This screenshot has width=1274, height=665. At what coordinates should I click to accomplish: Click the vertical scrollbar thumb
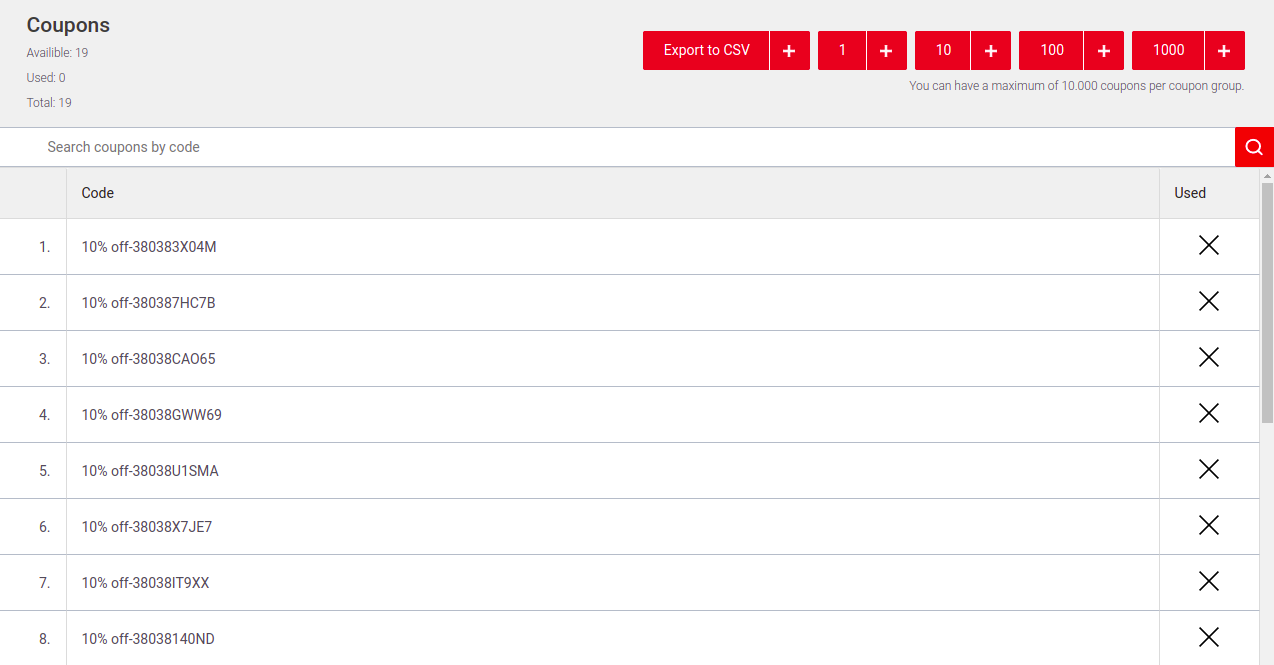pos(1267,300)
